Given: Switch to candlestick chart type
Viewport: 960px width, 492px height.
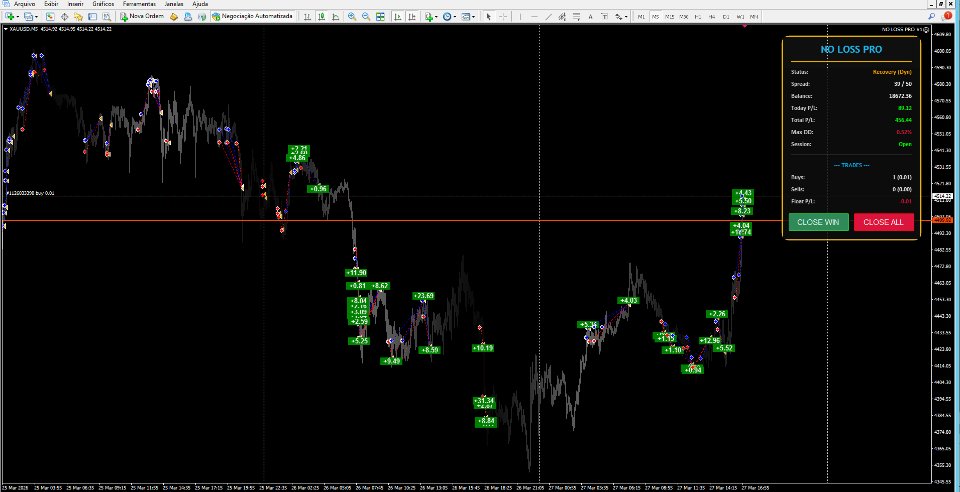Looking at the screenshot, I should tap(321, 17).
